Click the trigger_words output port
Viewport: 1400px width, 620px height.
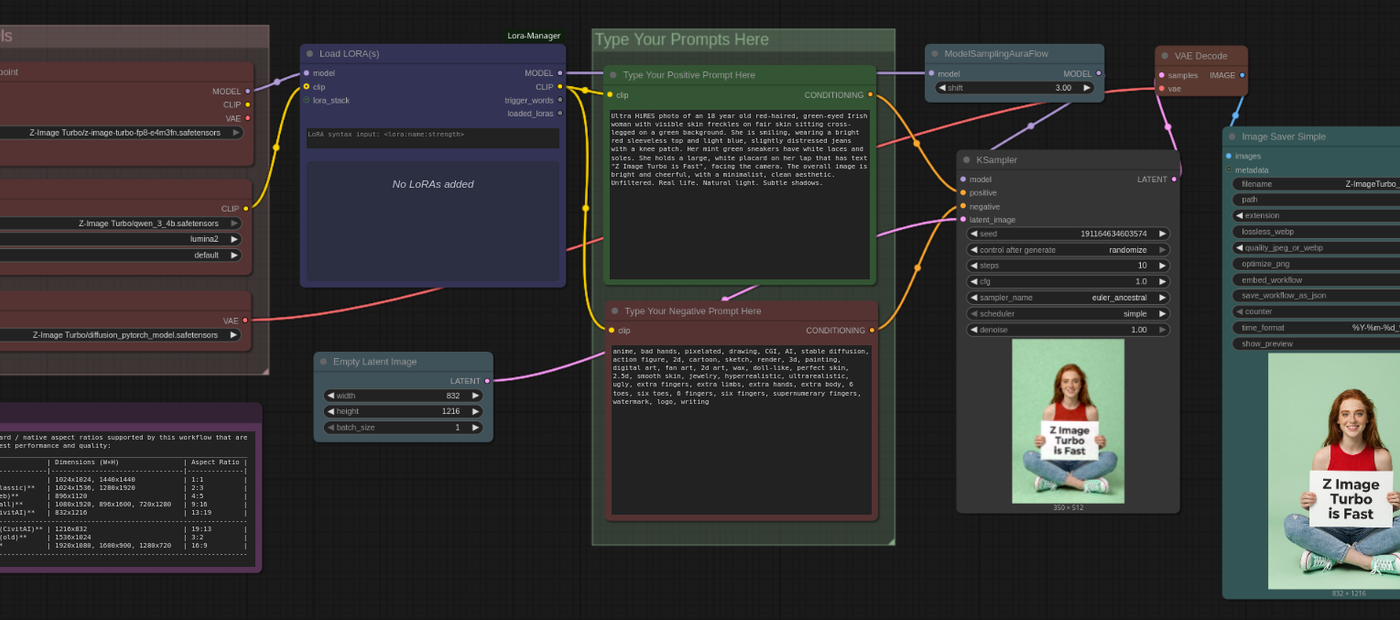[560, 100]
